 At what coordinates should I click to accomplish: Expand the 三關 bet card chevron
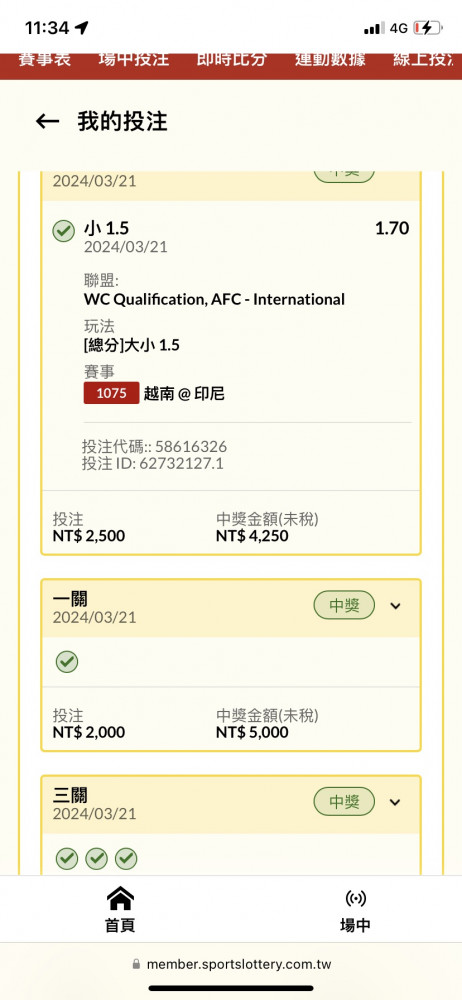(396, 802)
